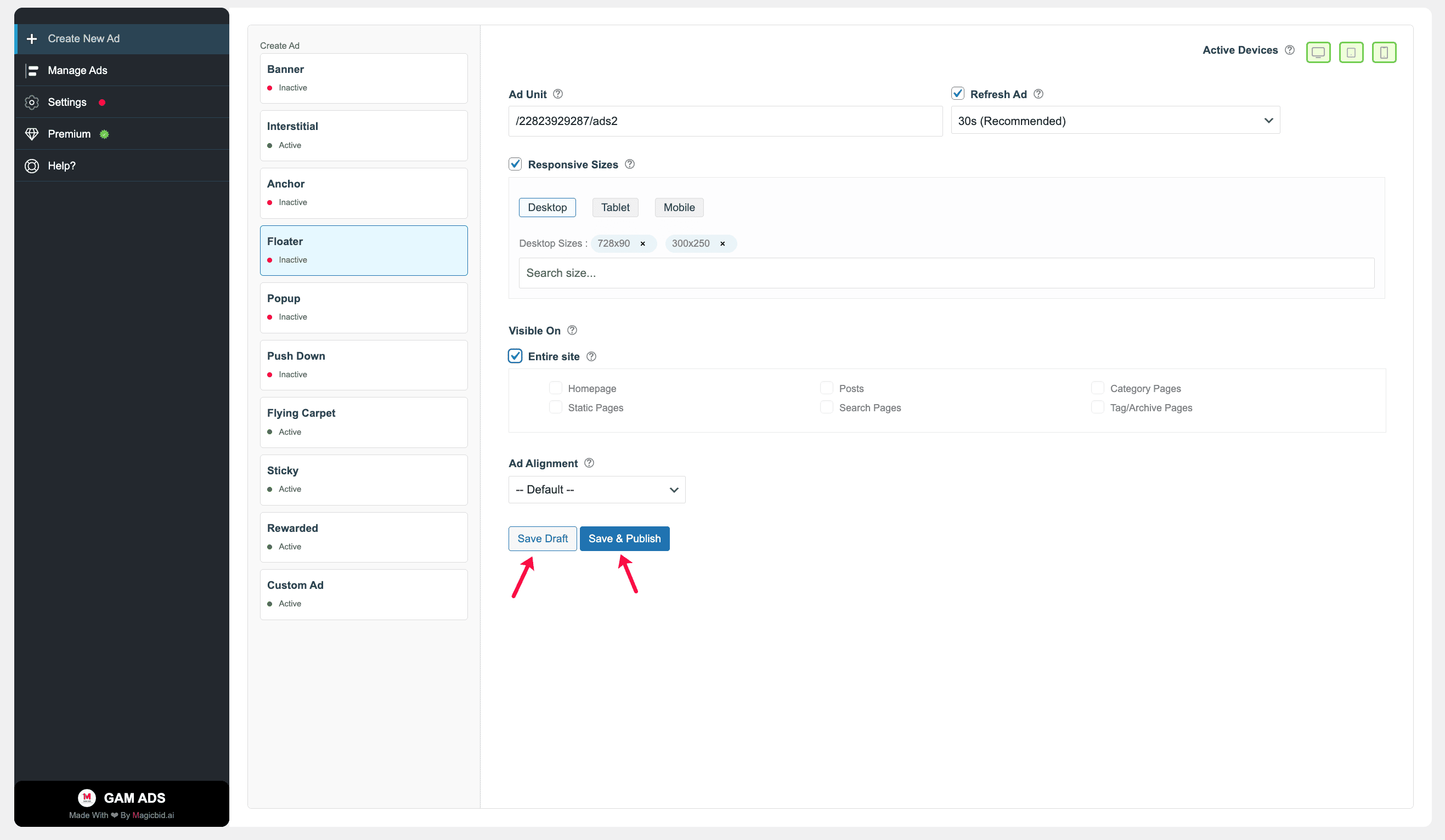Image resolution: width=1445 pixels, height=840 pixels.
Task: Open Manage Ads in the sidebar
Action: [x=122, y=71]
